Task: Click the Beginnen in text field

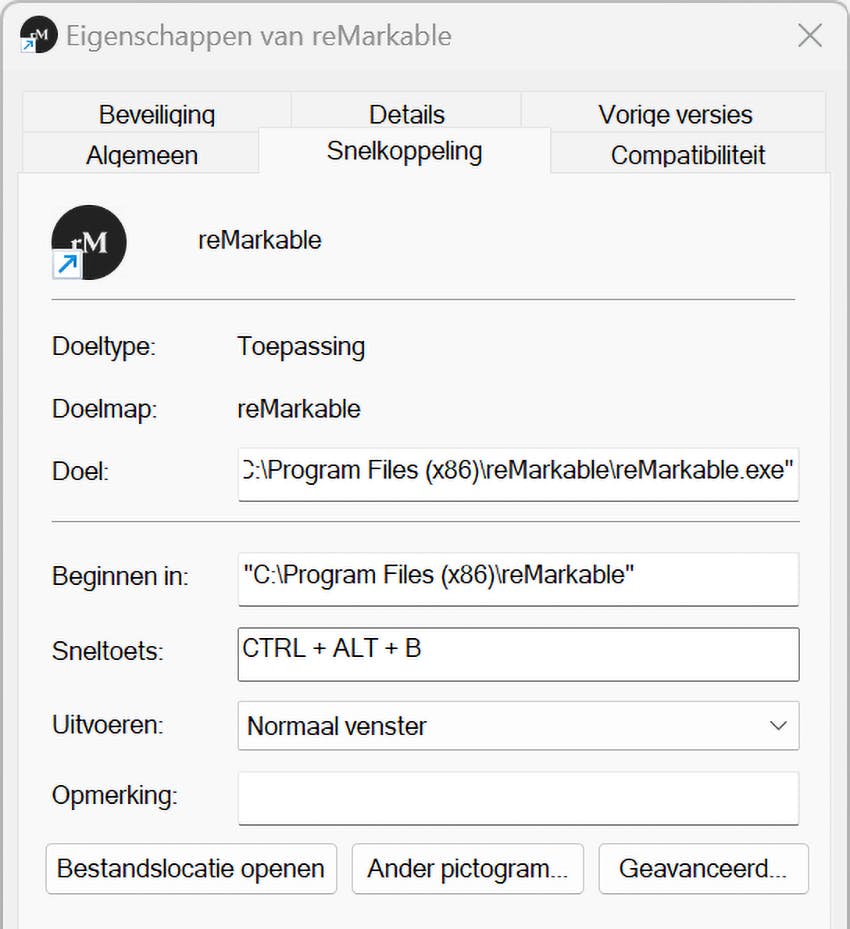Action: click(518, 578)
